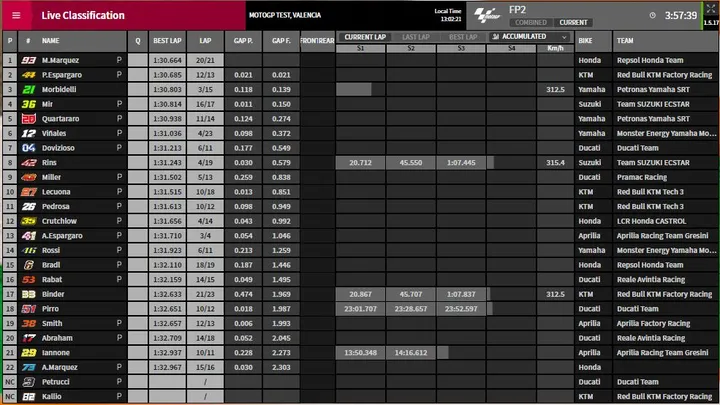
Task: Select the BEST LAP sector tab
Action: coord(463,37)
